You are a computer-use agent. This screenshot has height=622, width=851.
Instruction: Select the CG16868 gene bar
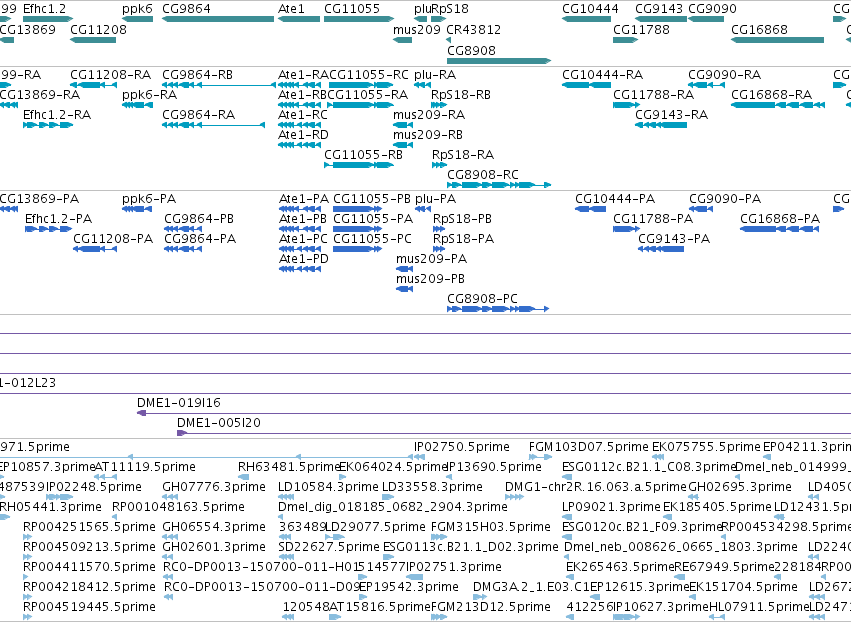click(x=778, y=40)
